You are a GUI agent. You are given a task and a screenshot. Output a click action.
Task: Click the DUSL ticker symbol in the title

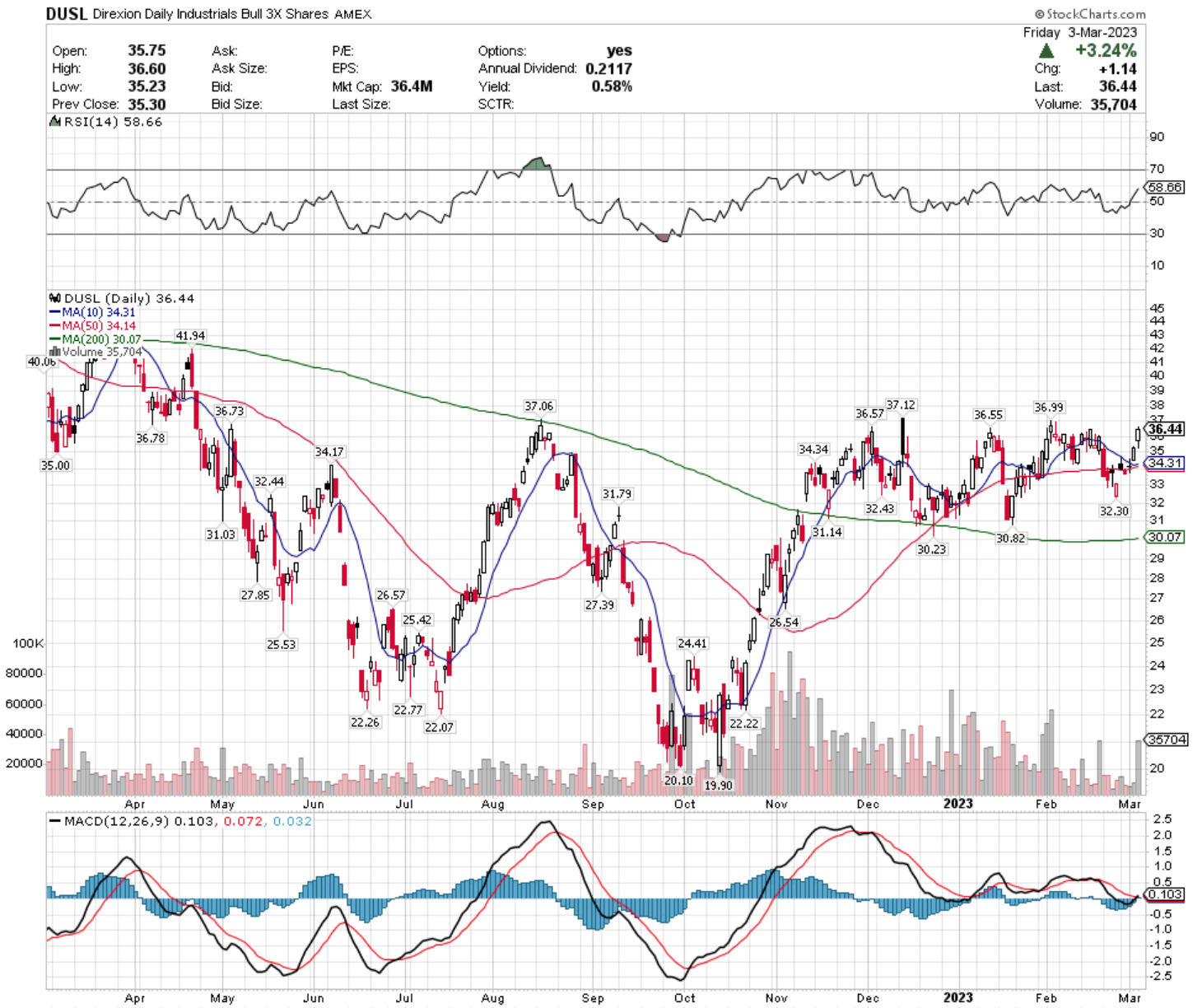click(67, 14)
